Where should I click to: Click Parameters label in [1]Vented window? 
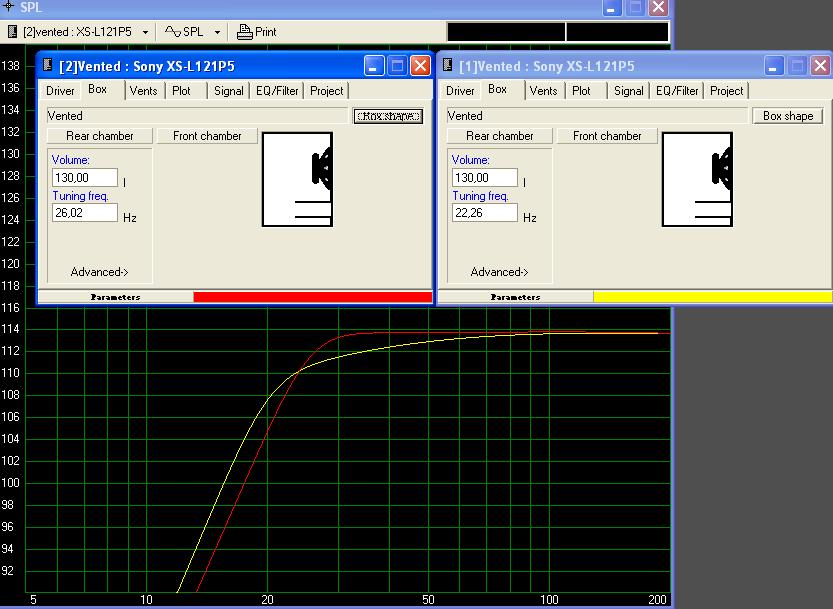click(515, 297)
